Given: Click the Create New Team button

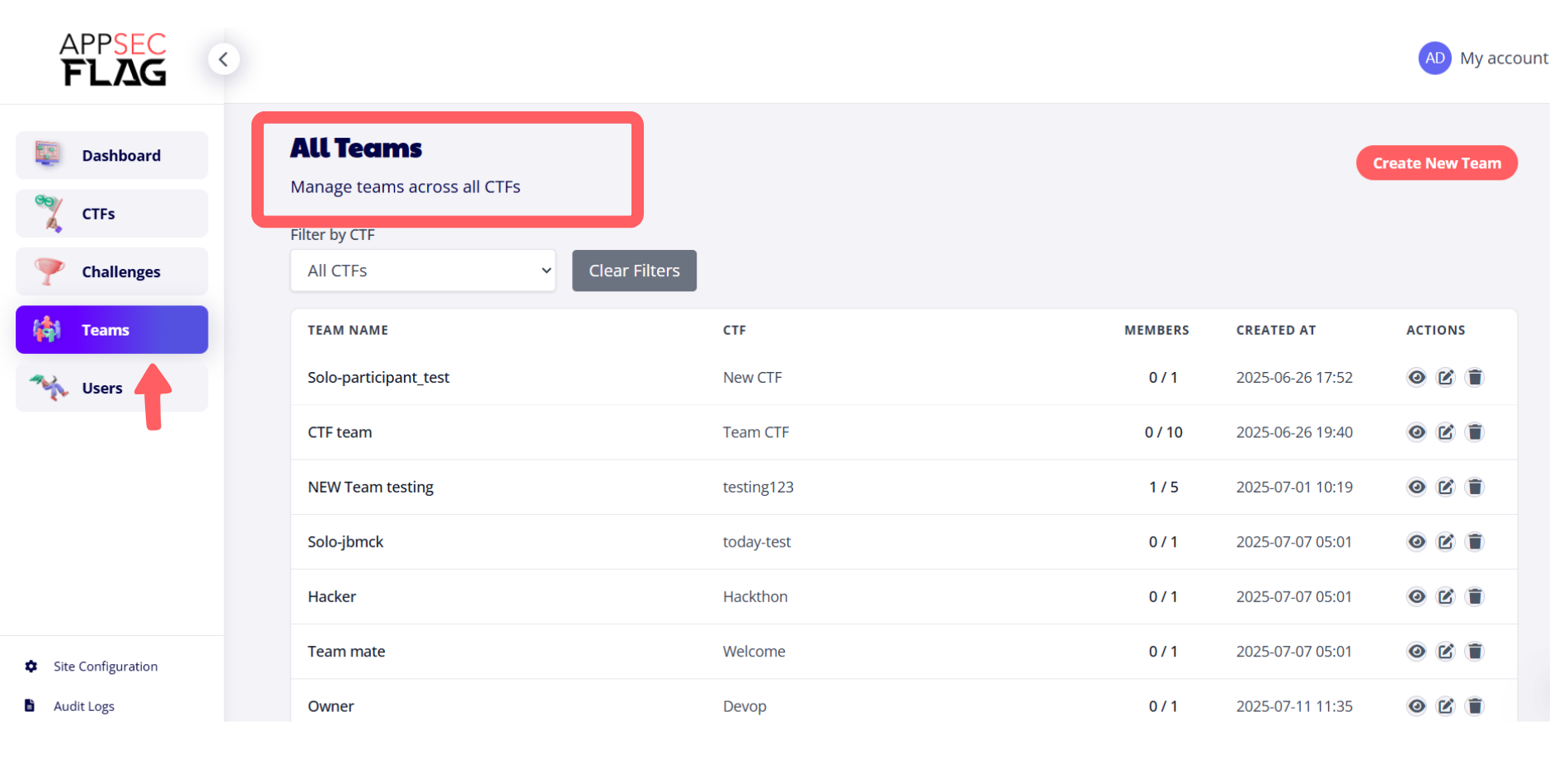Looking at the screenshot, I should click(x=1436, y=162).
